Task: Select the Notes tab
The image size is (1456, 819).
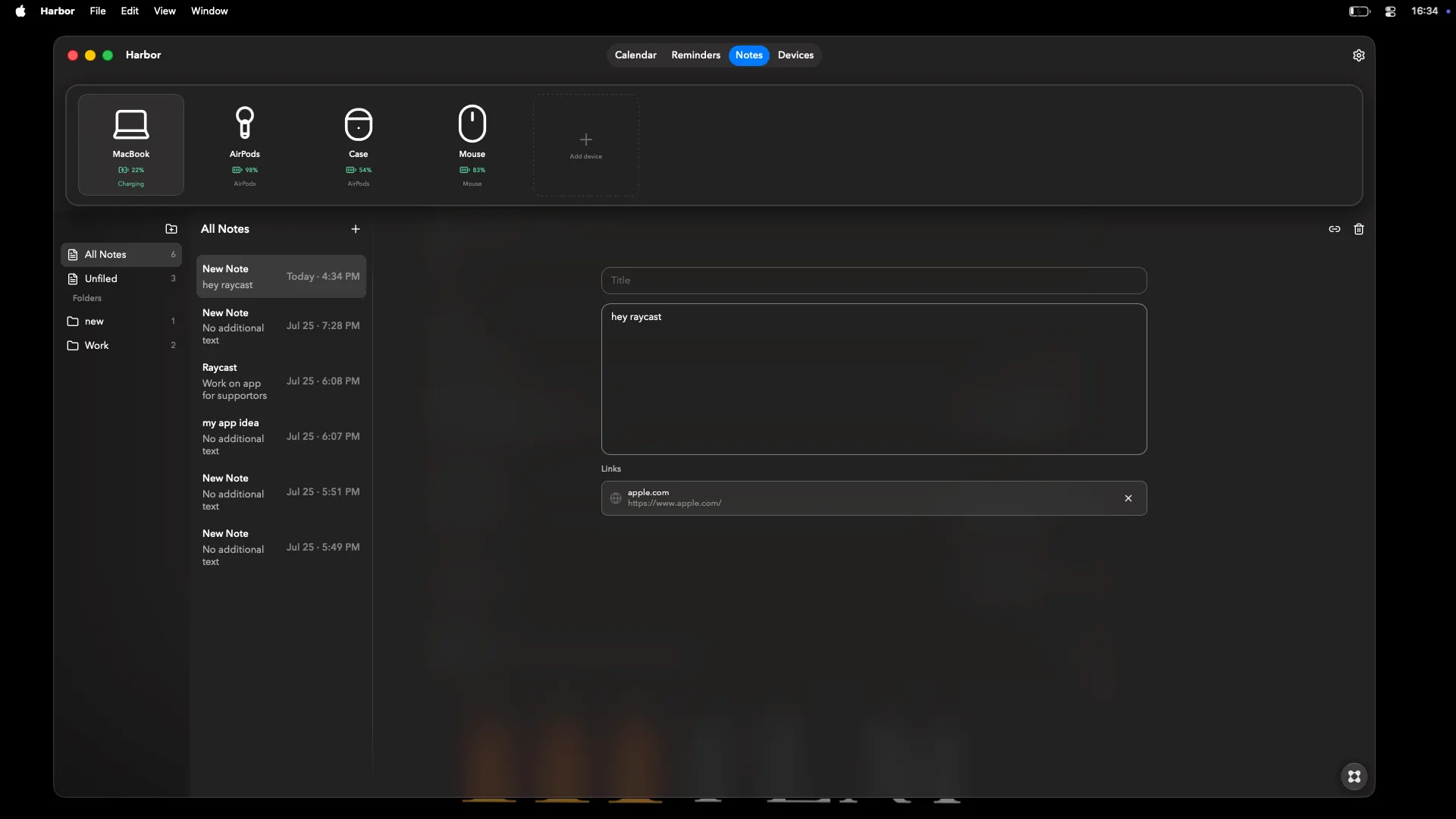Action: tap(749, 55)
